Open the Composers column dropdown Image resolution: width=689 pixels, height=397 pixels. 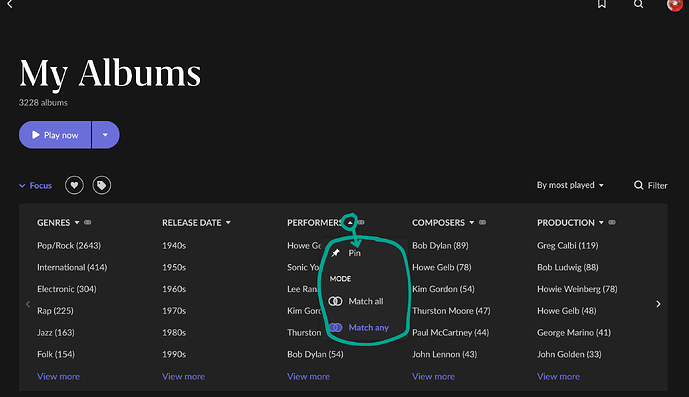coord(472,222)
